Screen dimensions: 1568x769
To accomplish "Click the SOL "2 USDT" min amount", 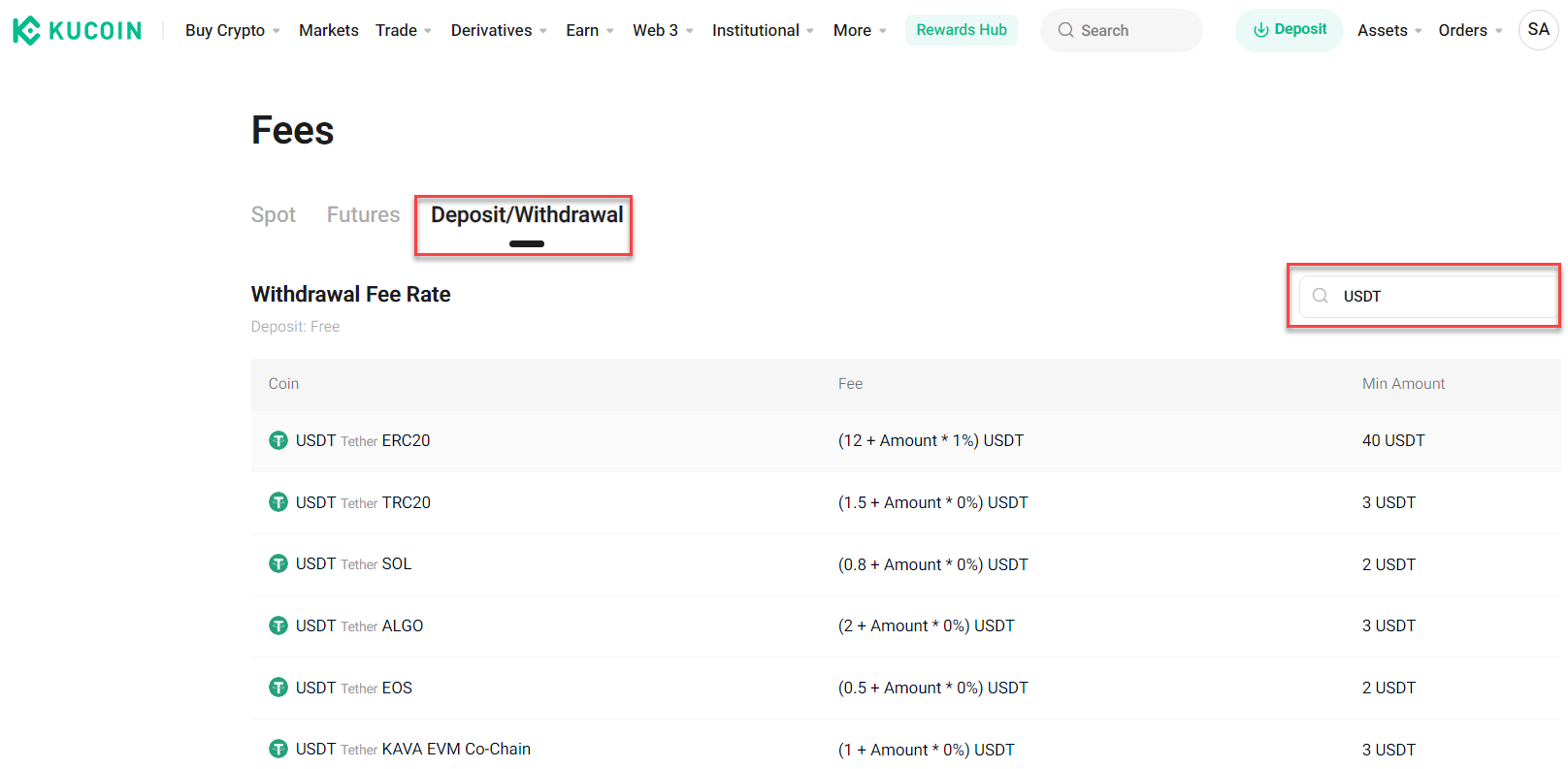I will click(x=1388, y=564).
